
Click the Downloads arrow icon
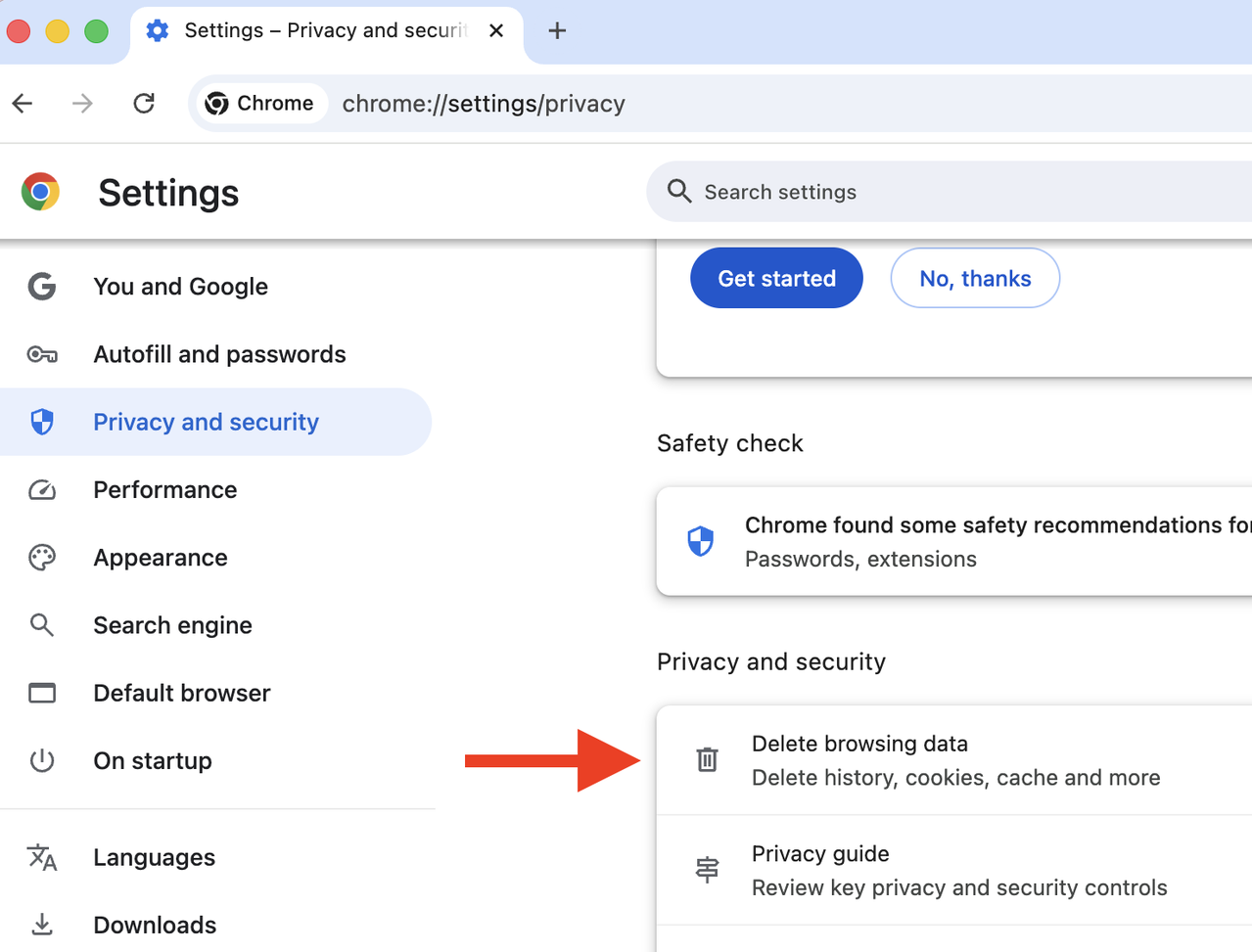[x=42, y=924]
